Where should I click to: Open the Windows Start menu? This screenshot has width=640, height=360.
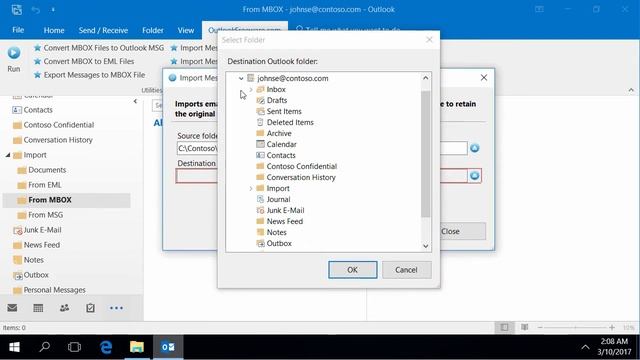(x=14, y=347)
